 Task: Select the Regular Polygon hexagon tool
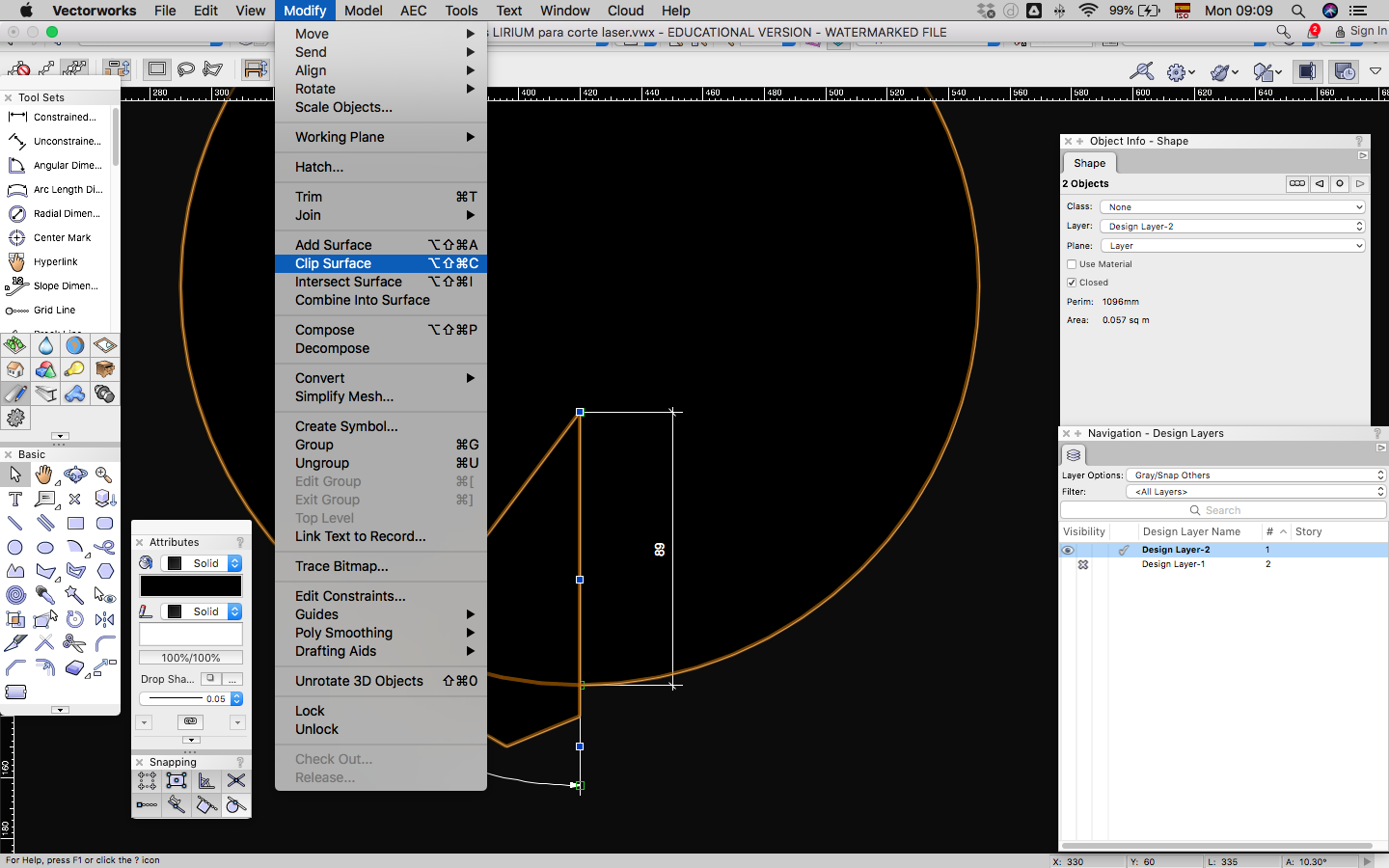104,571
